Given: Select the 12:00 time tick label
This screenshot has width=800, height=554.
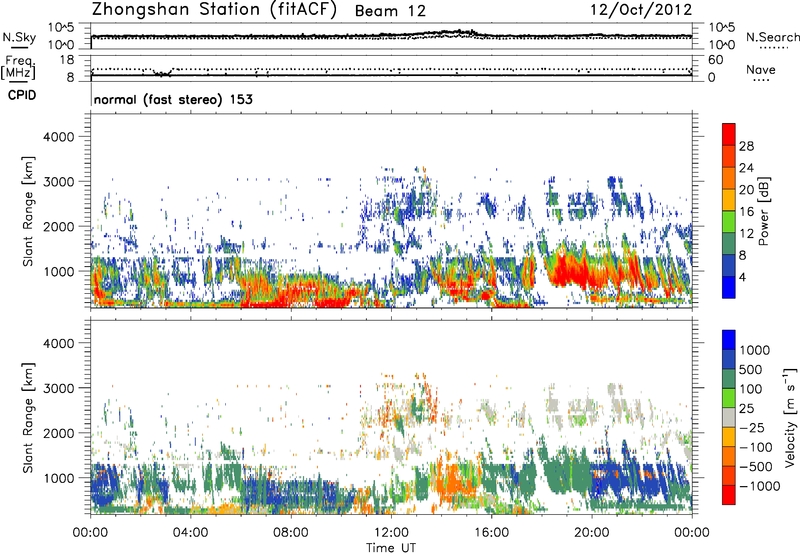Looking at the screenshot, I should click(x=391, y=533).
